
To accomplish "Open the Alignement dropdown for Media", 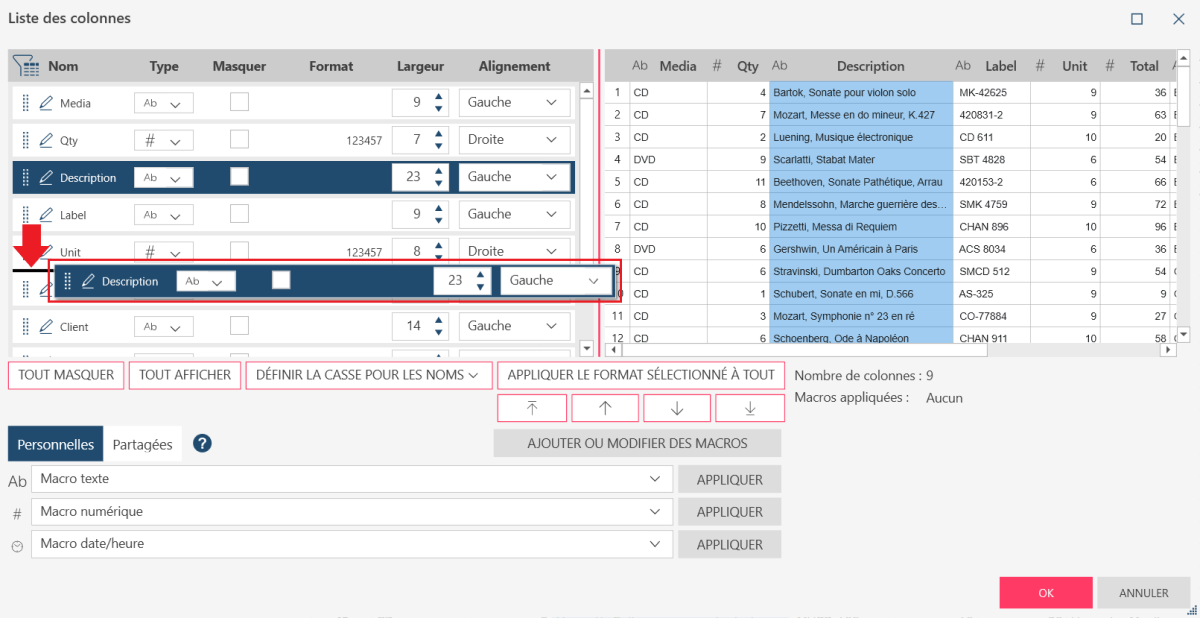I will 514,102.
